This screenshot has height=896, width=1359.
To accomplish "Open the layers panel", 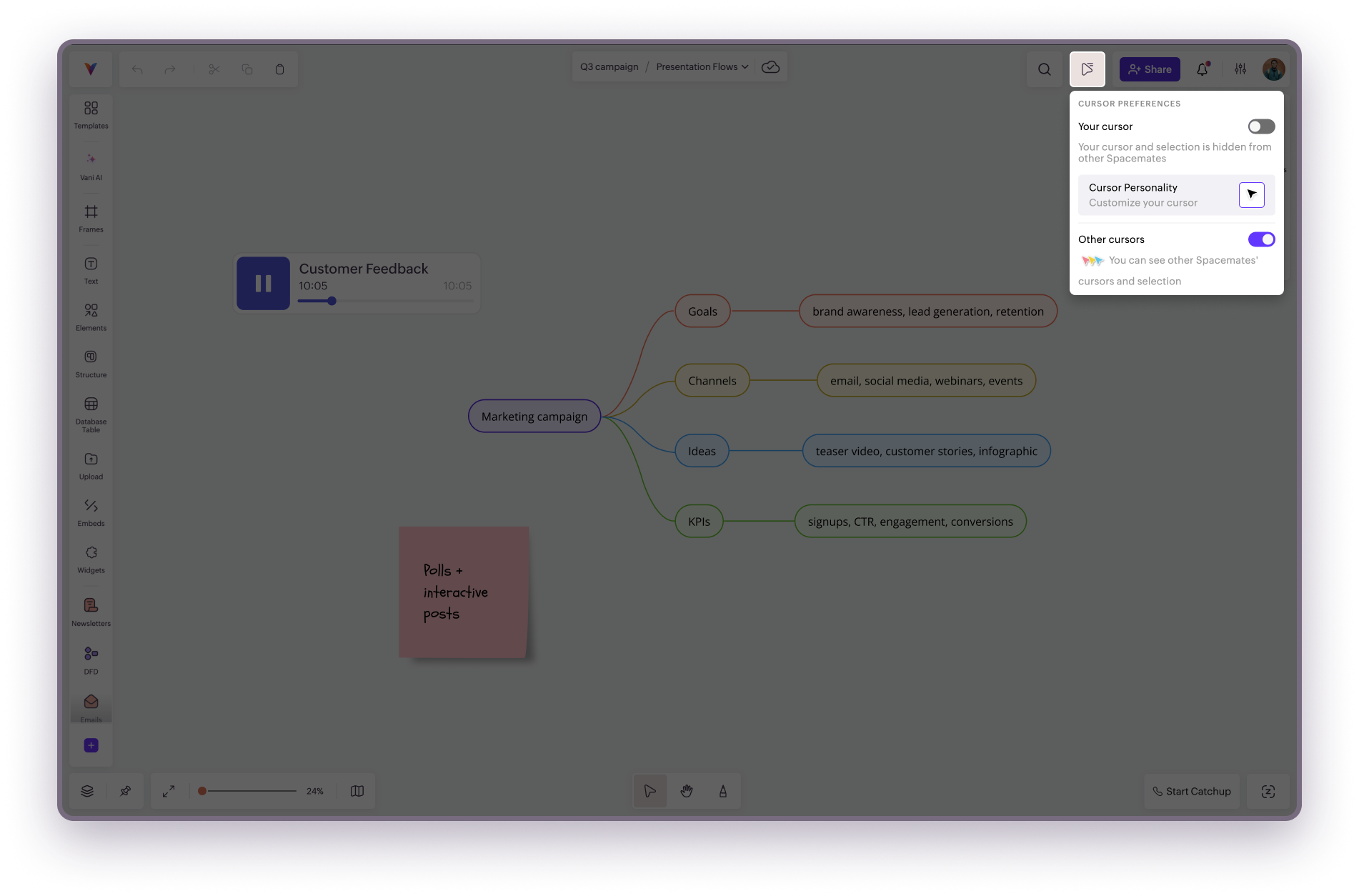I will 87,791.
